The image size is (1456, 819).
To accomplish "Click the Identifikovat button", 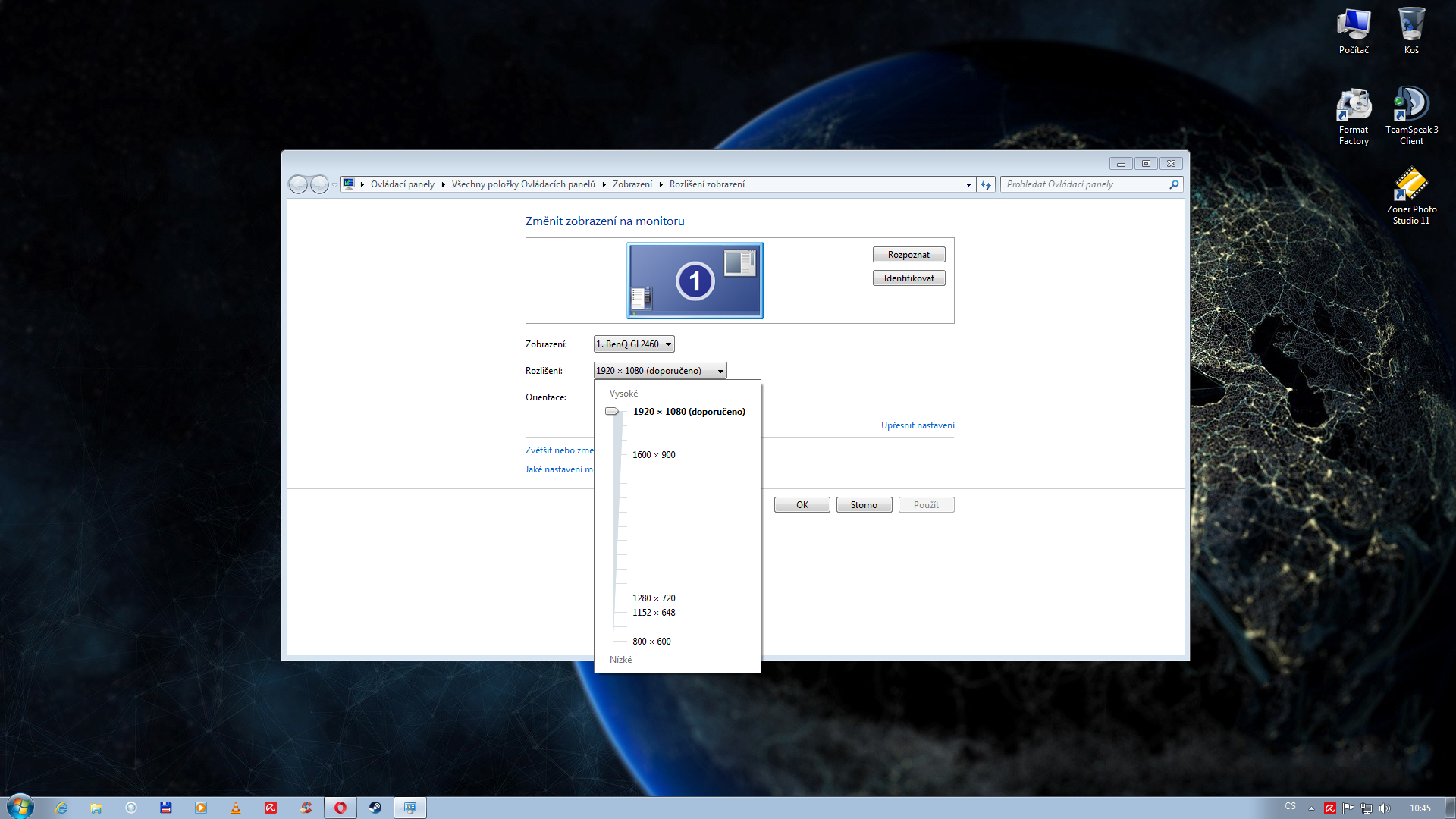I will [908, 278].
